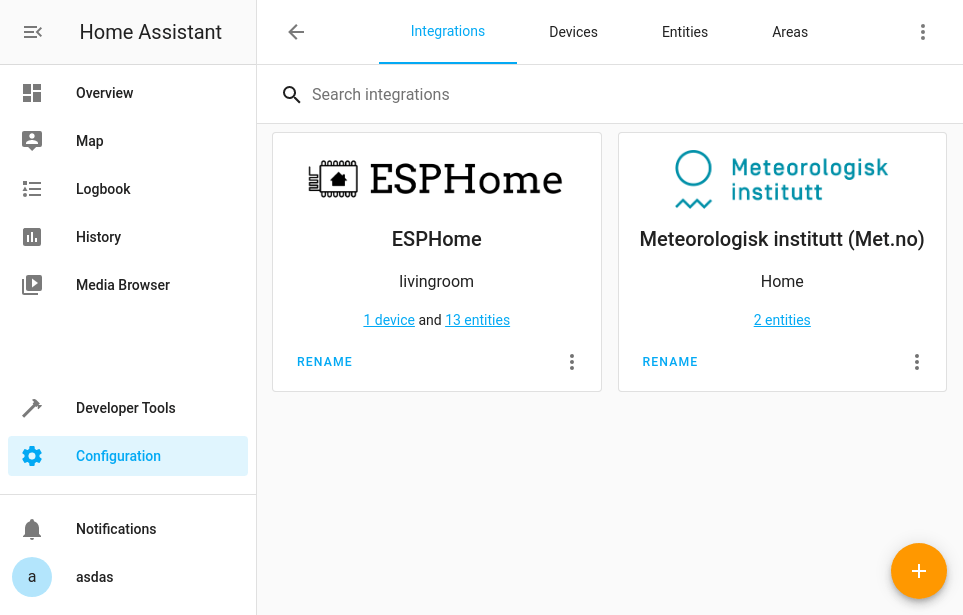Image resolution: width=963 pixels, height=615 pixels.
Task: Open the top-right overflow menu
Action: point(922,31)
